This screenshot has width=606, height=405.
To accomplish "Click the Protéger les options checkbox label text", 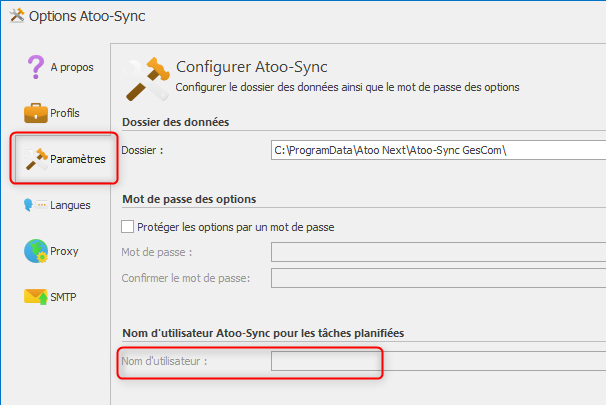I will point(235,227).
